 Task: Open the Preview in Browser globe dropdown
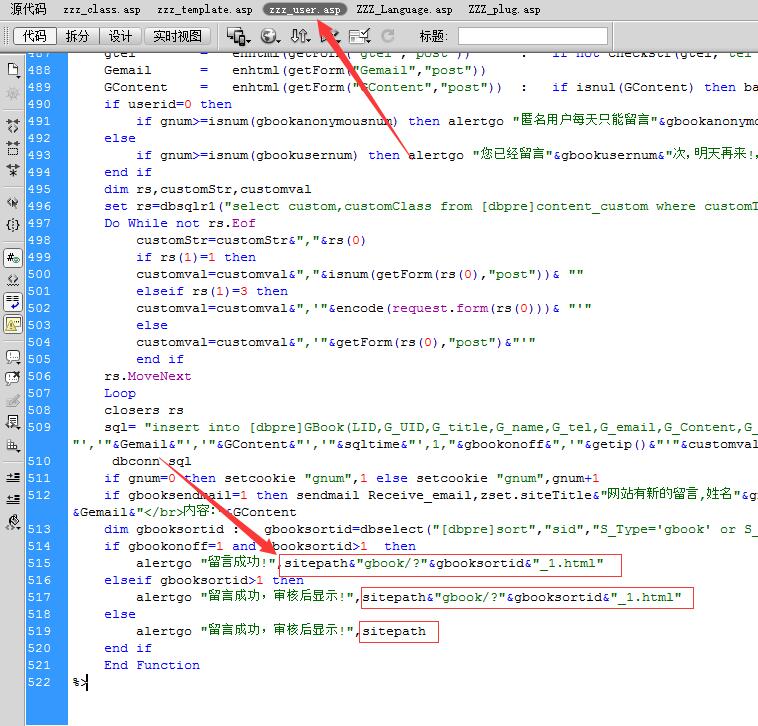coord(269,37)
